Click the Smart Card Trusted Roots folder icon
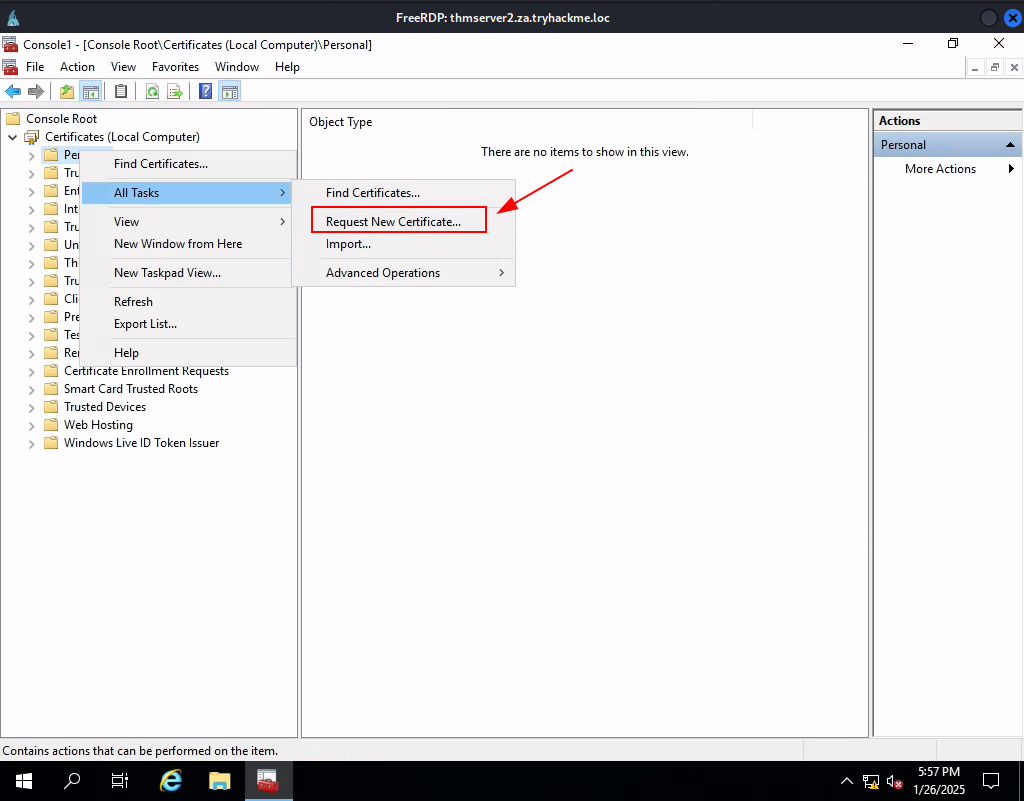This screenshot has width=1024, height=801. 51,389
